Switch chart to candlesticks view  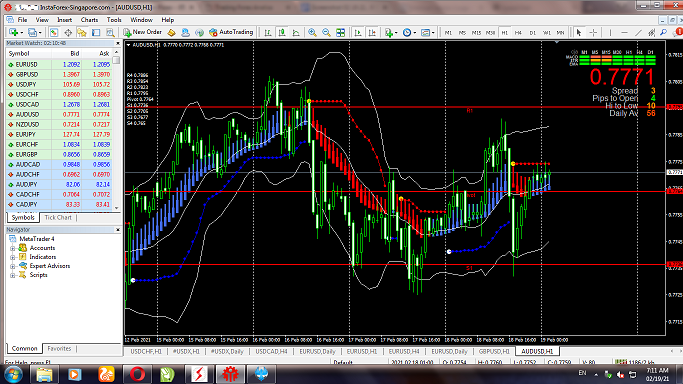tap(282, 32)
